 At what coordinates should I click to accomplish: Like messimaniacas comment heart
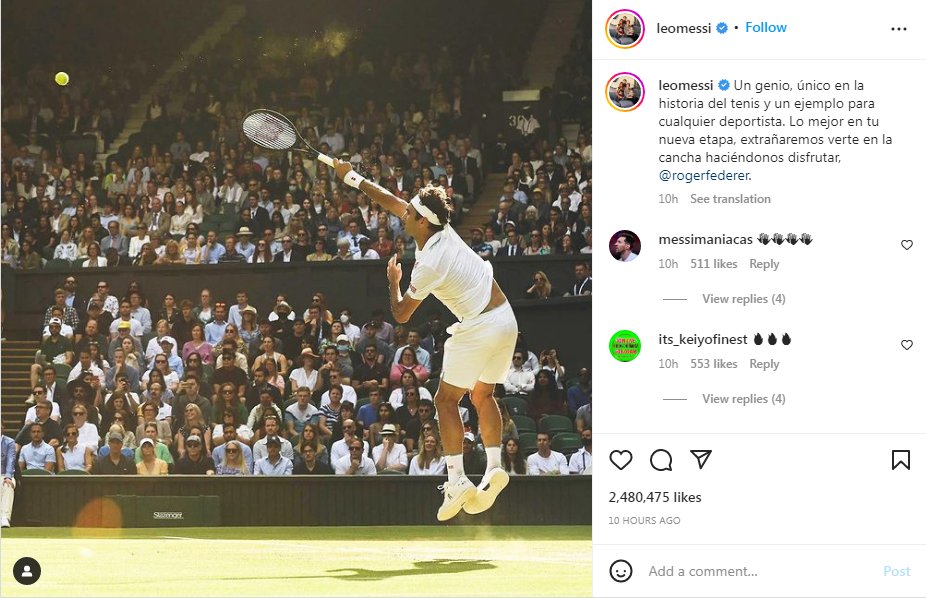pyautogui.click(x=907, y=245)
